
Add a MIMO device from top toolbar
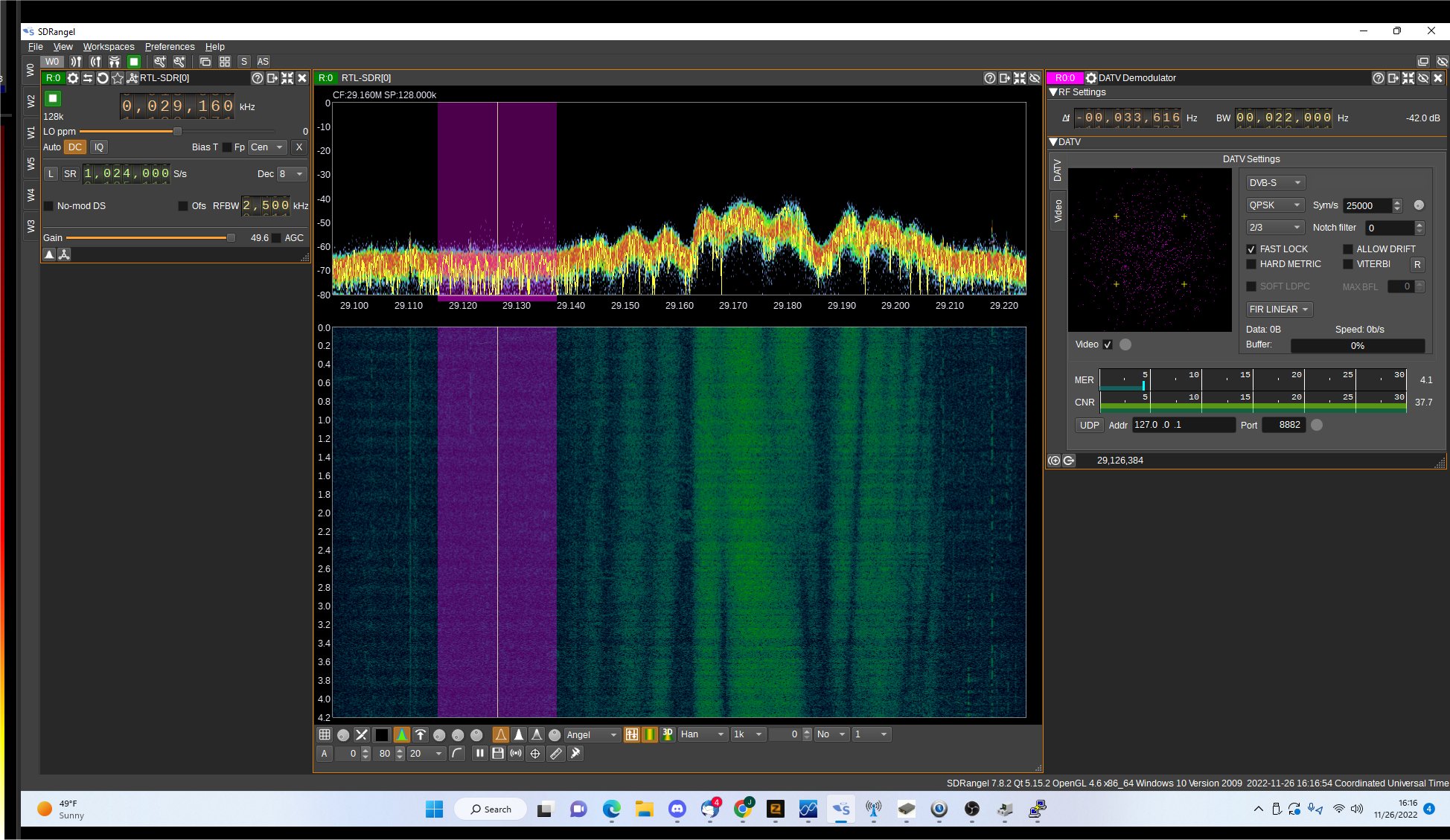pos(115,62)
